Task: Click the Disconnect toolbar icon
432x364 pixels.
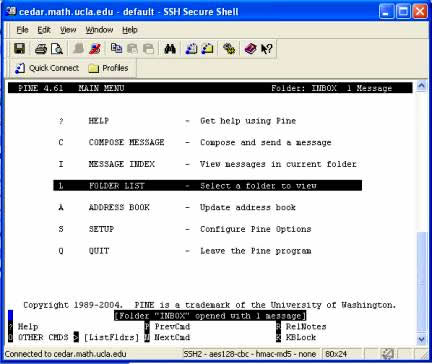Action: point(95,49)
